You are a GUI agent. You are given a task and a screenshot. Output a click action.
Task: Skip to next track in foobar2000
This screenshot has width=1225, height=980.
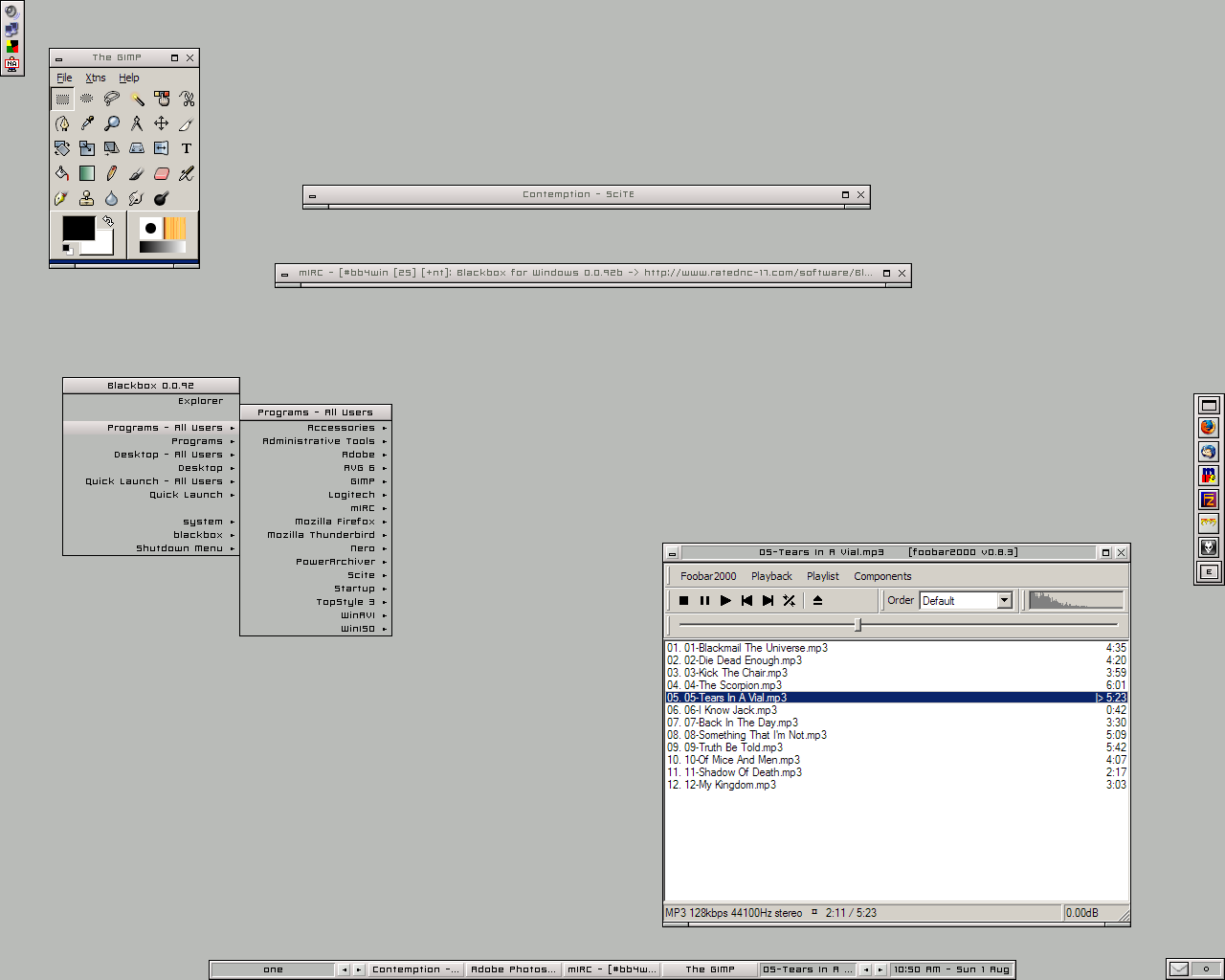pos(768,601)
